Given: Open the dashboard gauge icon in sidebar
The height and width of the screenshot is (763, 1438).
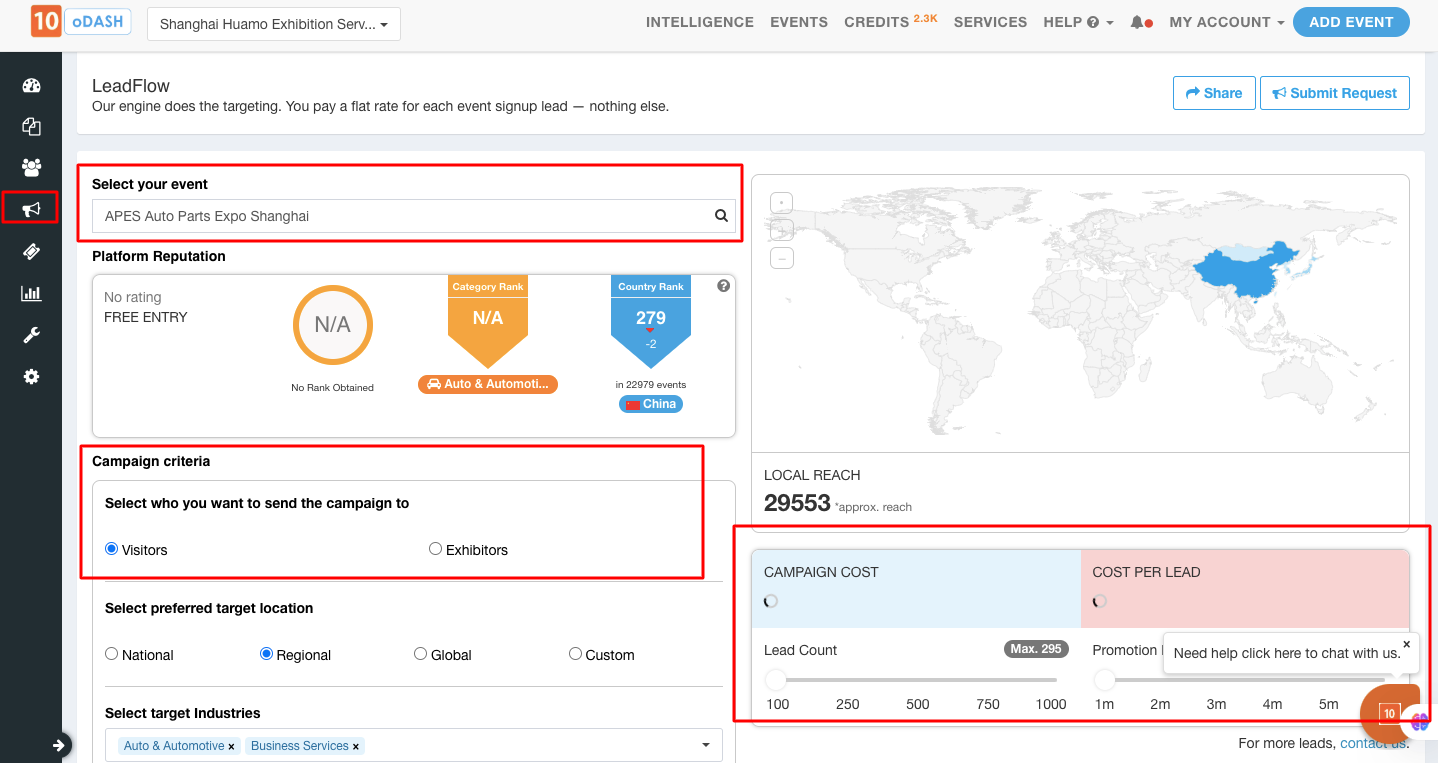Looking at the screenshot, I should click(x=31, y=85).
